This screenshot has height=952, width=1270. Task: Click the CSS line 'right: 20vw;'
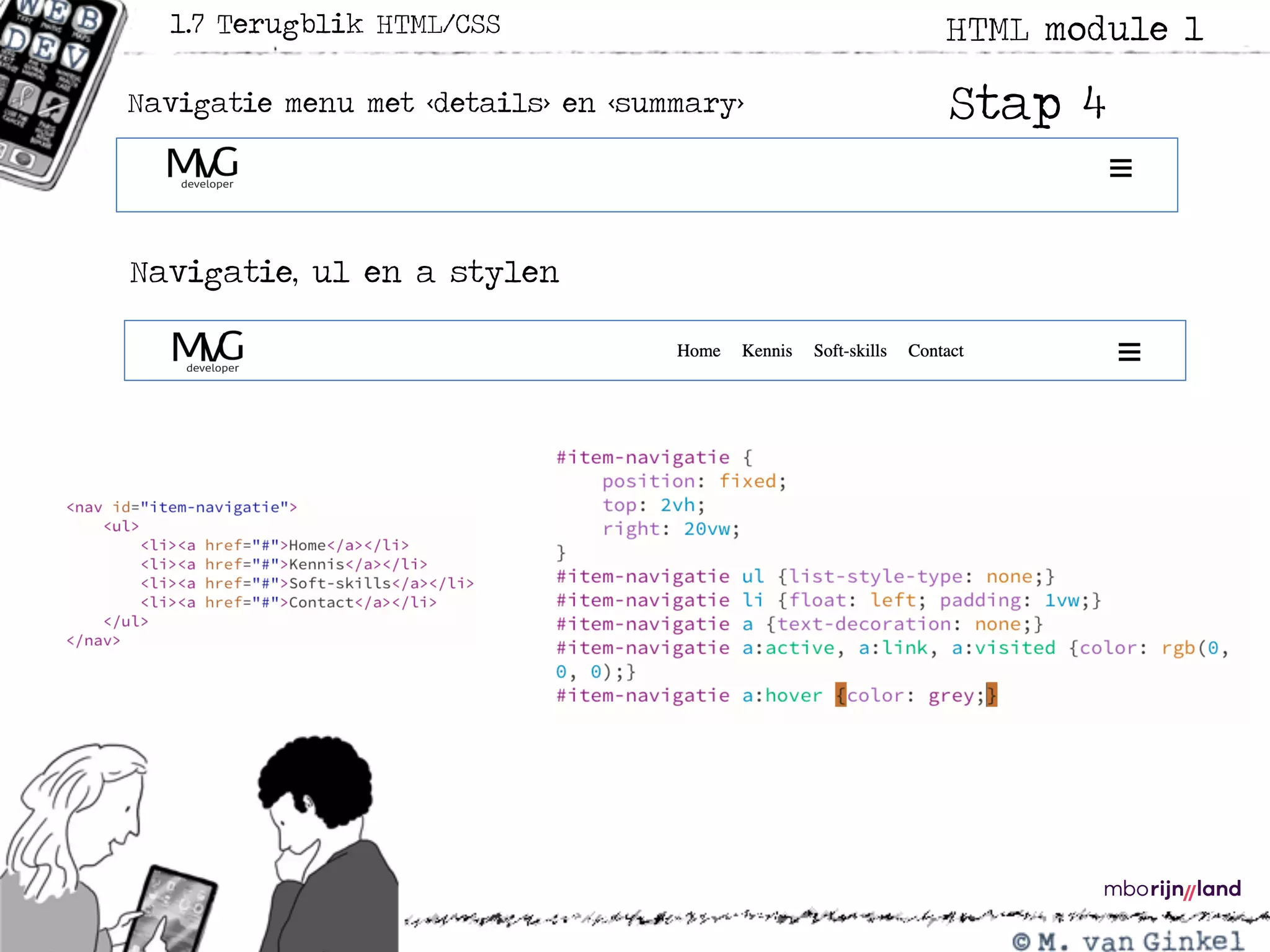[671, 529]
